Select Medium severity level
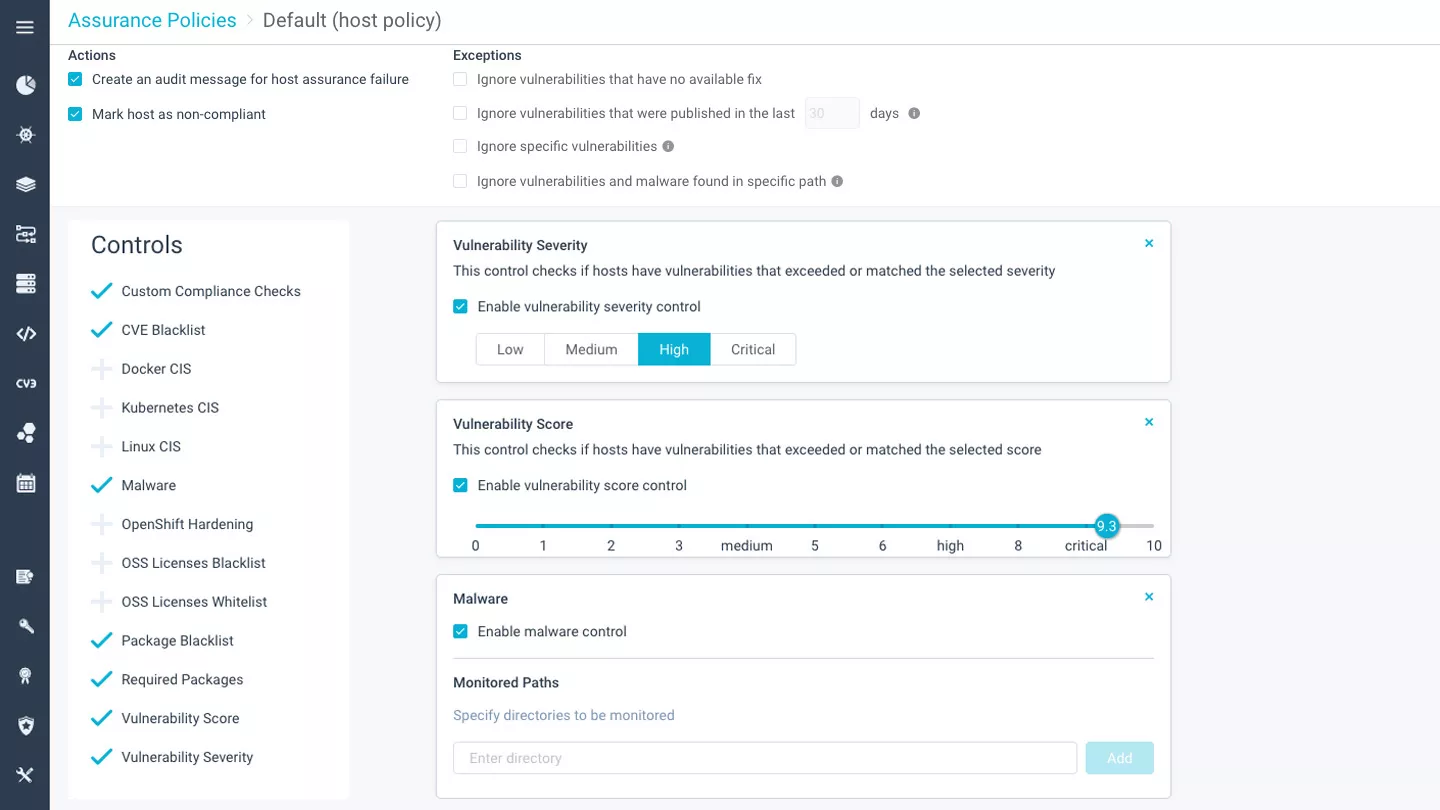The height and width of the screenshot is (810, 1440). [591, 349]
